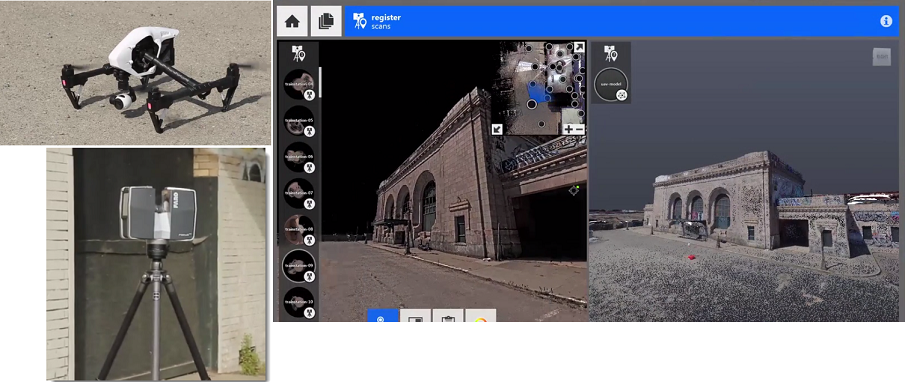
Task: Click scan location icon atop left scan list
Action: point(299,54)
